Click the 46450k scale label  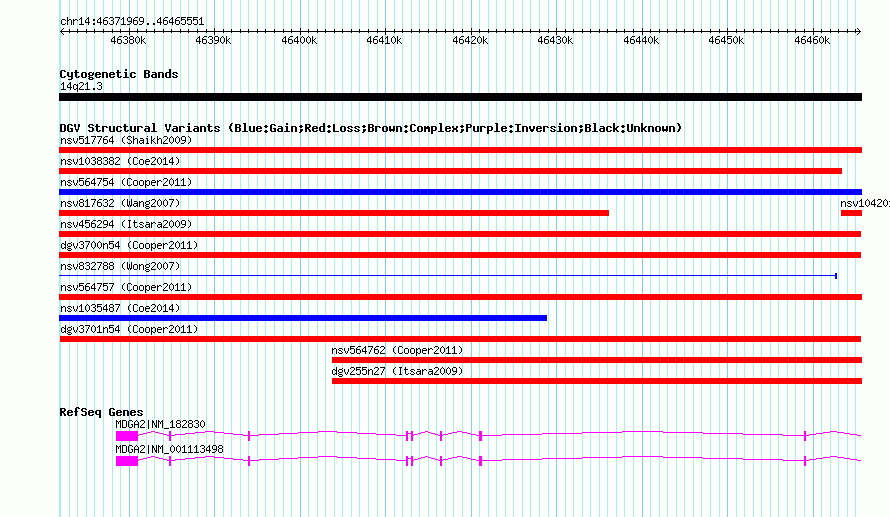click(726, 40)
